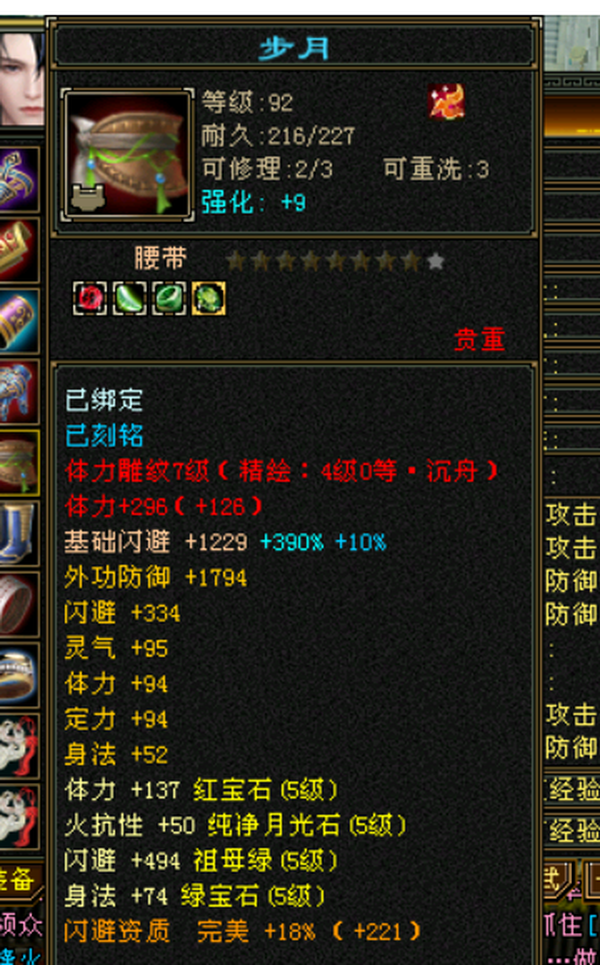Click the 步月 item title bar
Viewport: 600px width, 965px height.
coord(294,47)
